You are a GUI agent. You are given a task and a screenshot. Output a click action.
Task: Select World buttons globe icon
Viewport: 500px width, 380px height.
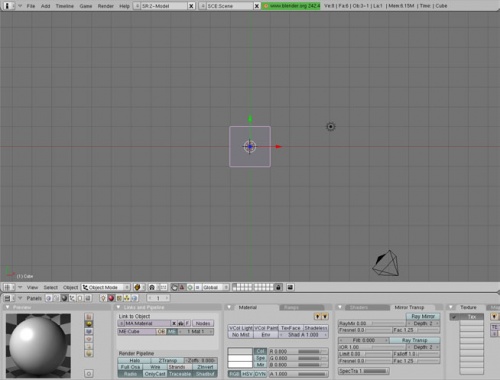(134, 298)
